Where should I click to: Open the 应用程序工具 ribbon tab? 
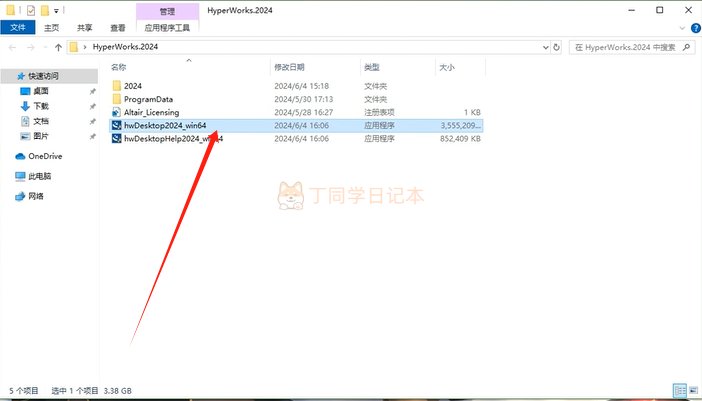click(167, 28)
